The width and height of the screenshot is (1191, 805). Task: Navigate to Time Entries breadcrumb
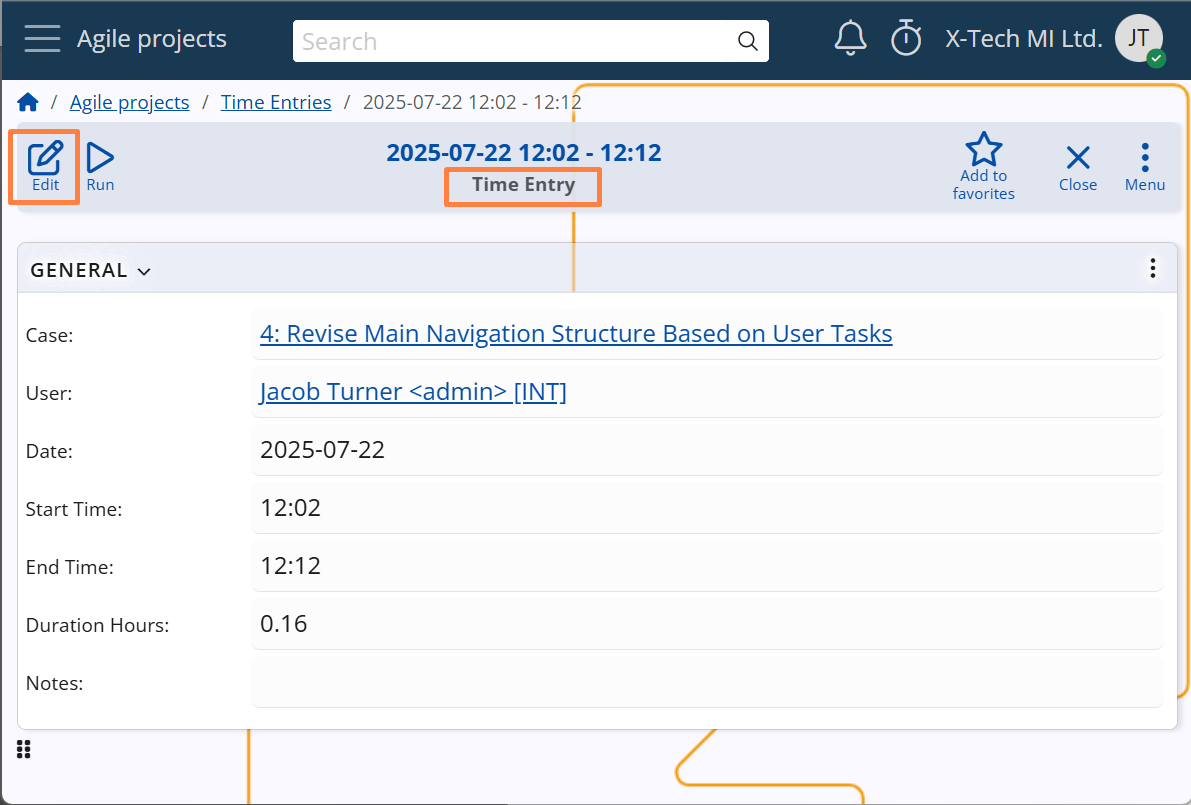[x=276, y=102]
